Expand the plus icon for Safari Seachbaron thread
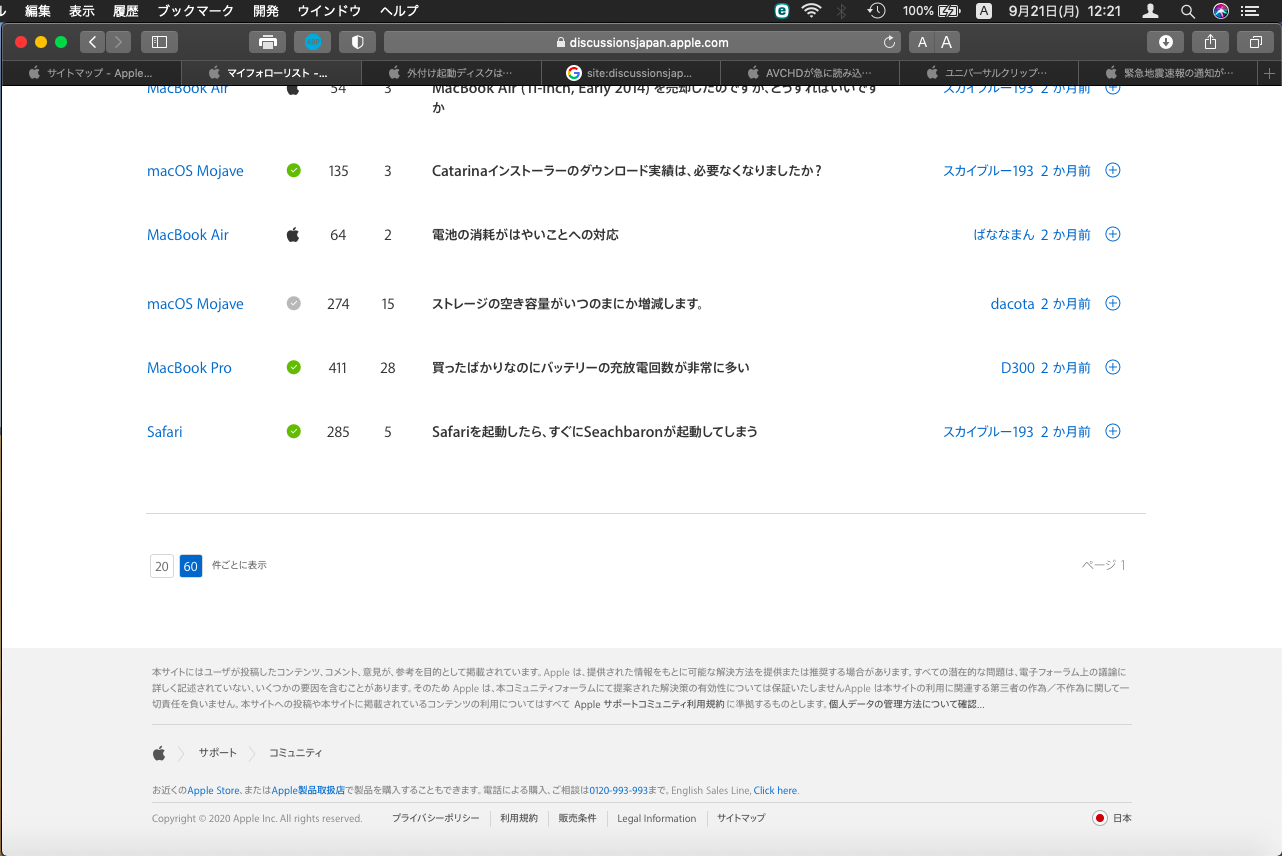This screenshot has height=856, width=1282. (1112, 432)
